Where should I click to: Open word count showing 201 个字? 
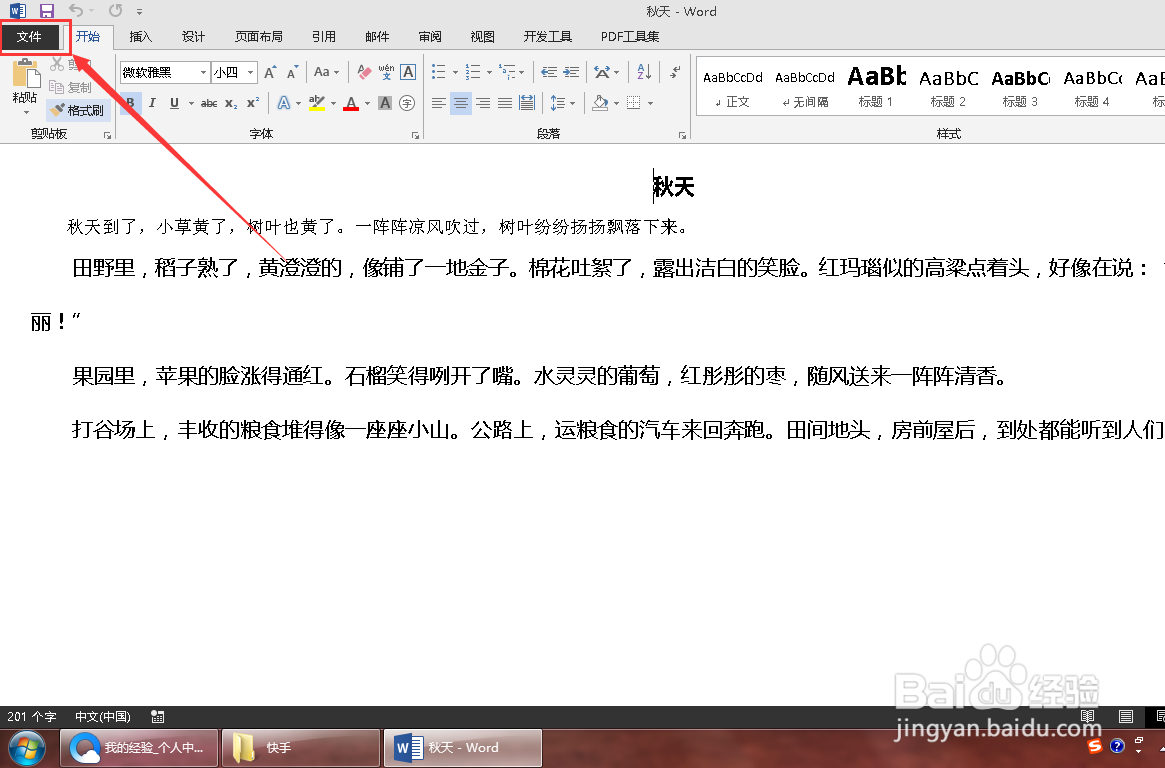(32, 717)
